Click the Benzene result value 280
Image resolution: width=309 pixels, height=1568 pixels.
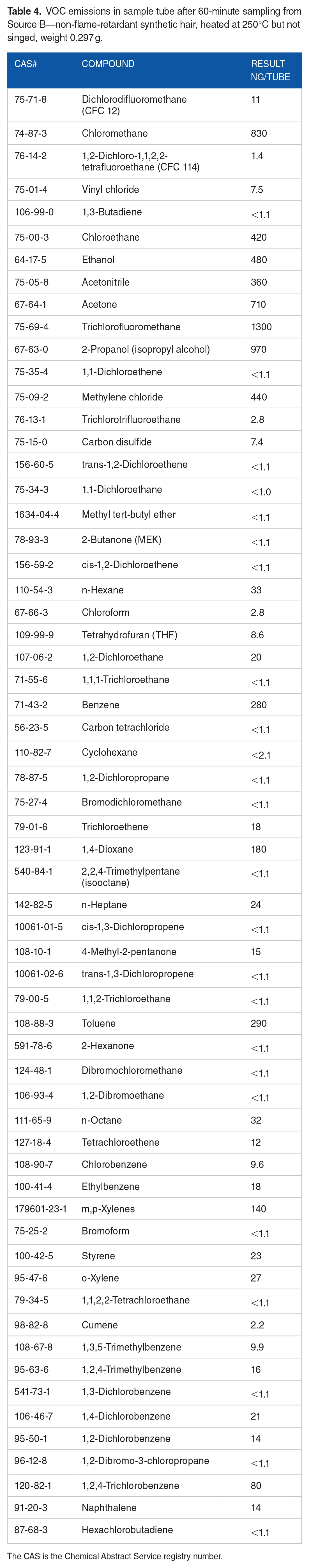point(259,705)
